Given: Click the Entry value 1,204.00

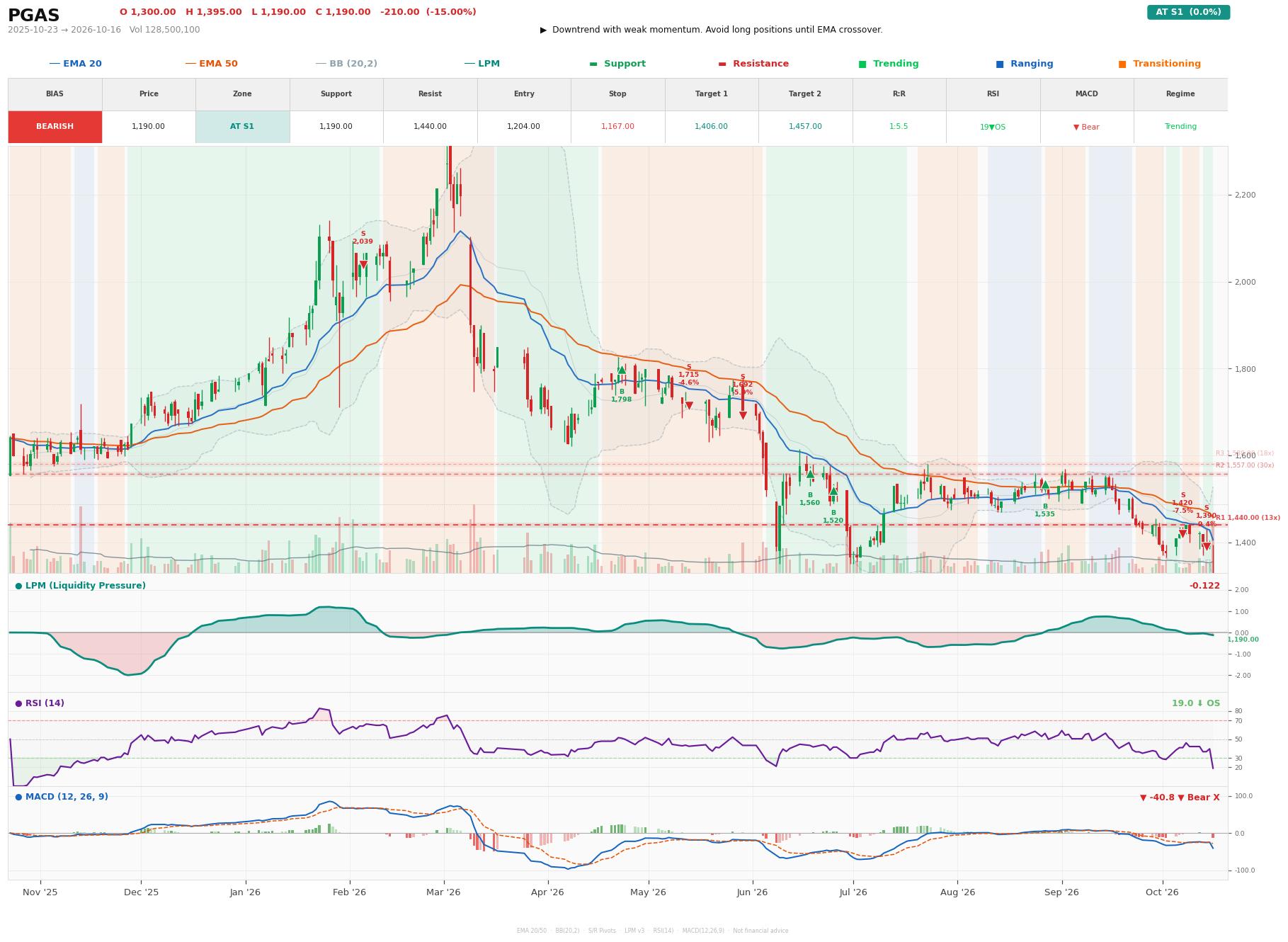Looking at the screenshot, I should [x=523, y=127].
